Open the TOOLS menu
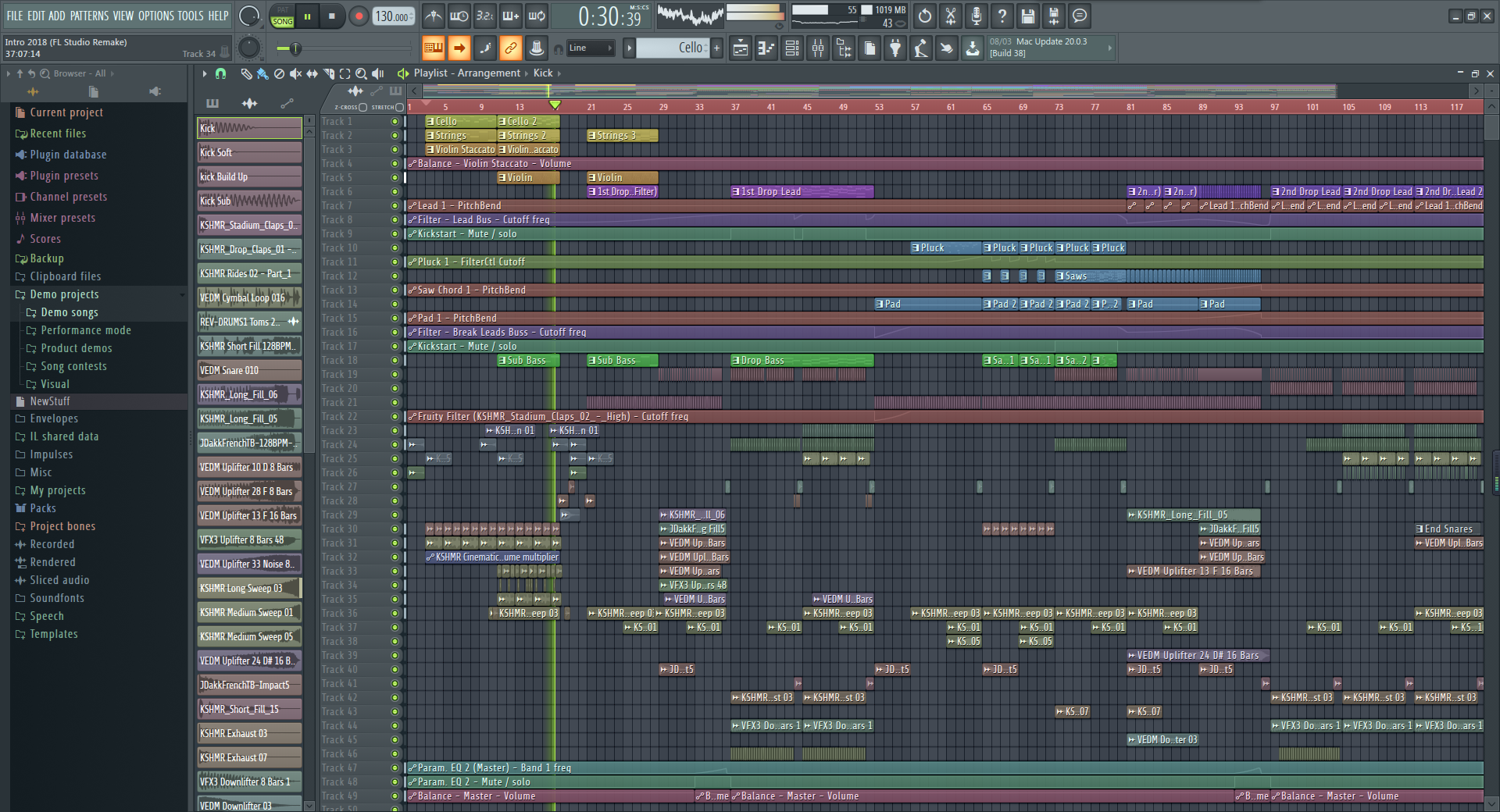1500x812 pixels. [190, 16]
